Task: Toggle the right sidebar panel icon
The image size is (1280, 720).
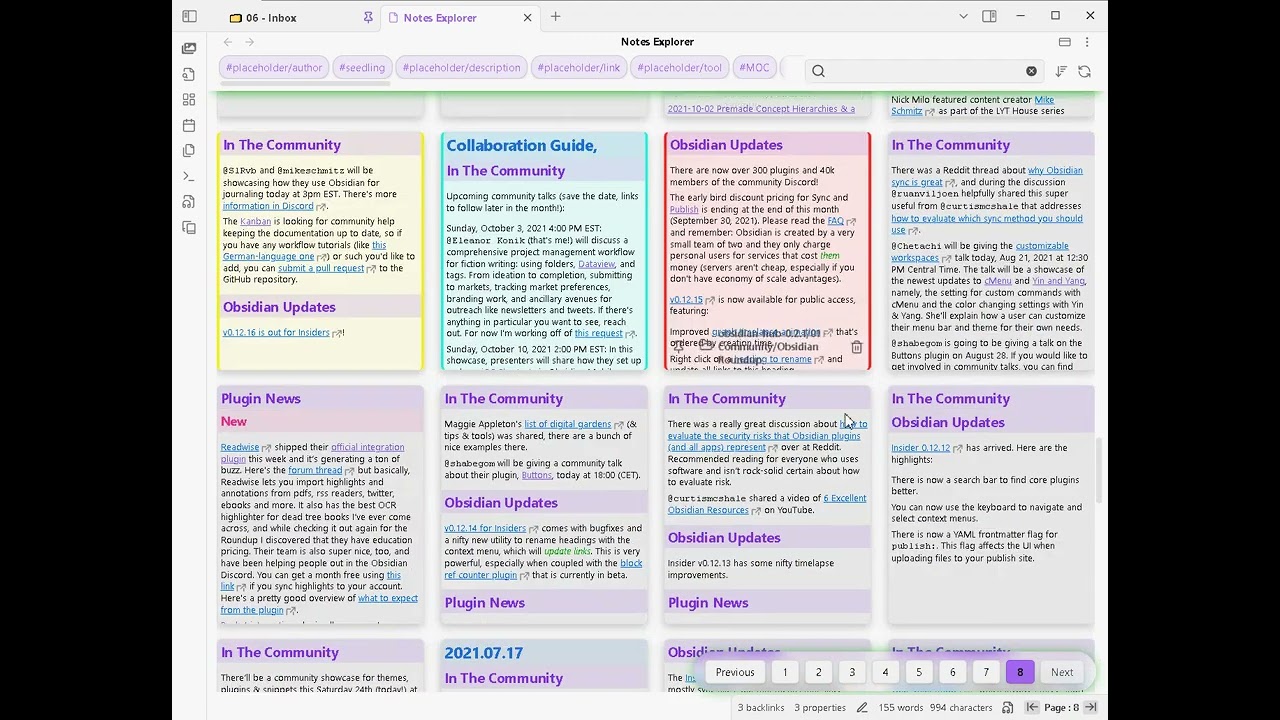Action: point(989,16)
